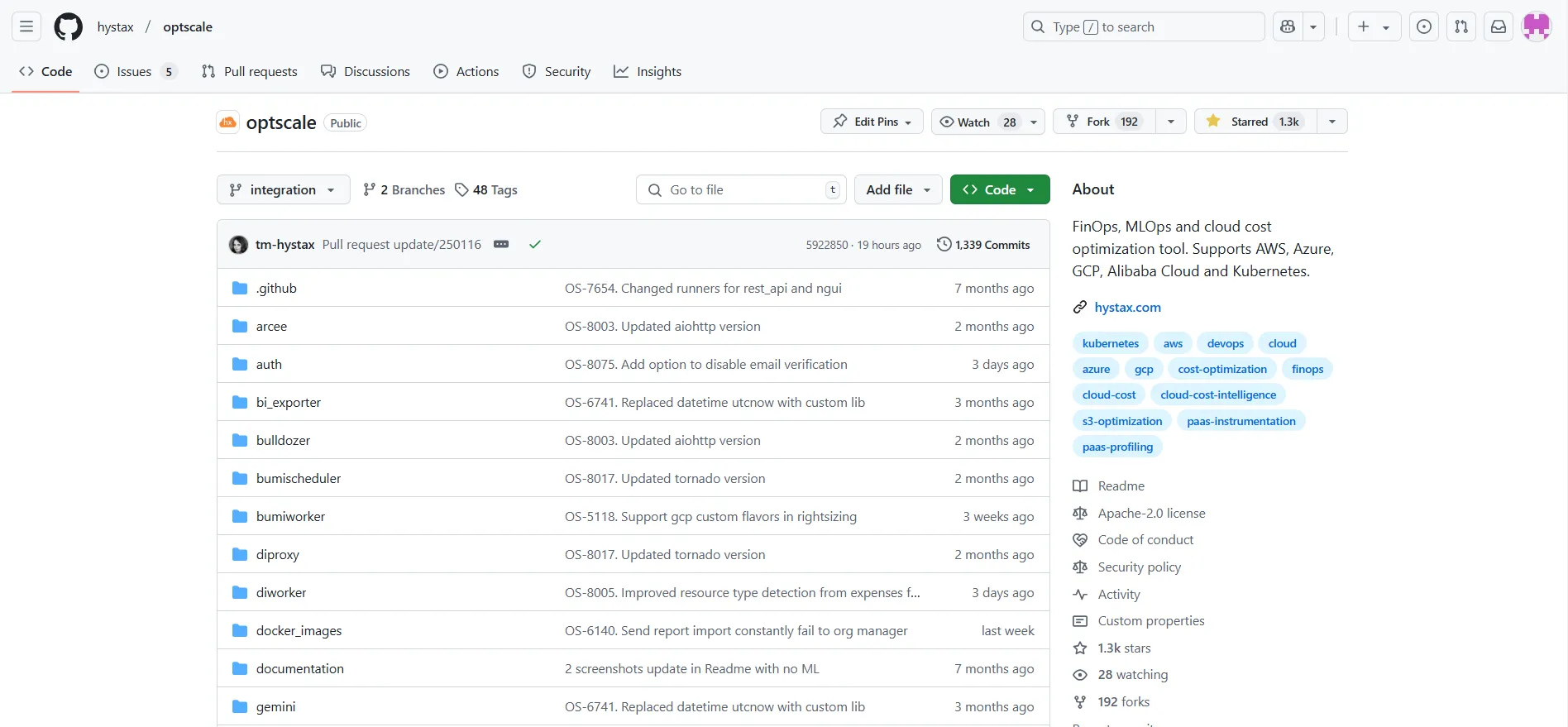Click the Activity pulse icon
This screenshot has height=727, width=1568.
[x=1080, y=595]
